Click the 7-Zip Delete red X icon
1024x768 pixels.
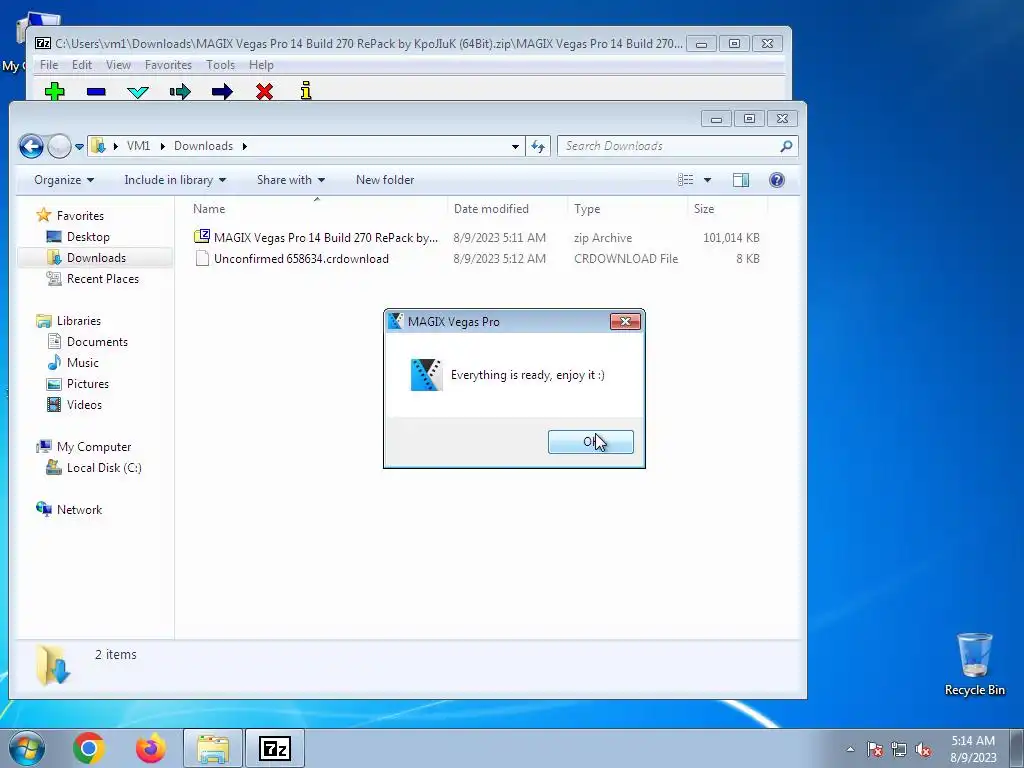264,91
